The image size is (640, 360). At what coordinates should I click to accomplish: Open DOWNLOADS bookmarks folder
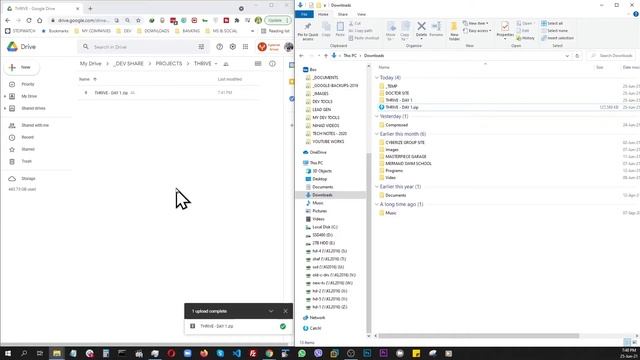pyautogui.click(x=153, y=31)
